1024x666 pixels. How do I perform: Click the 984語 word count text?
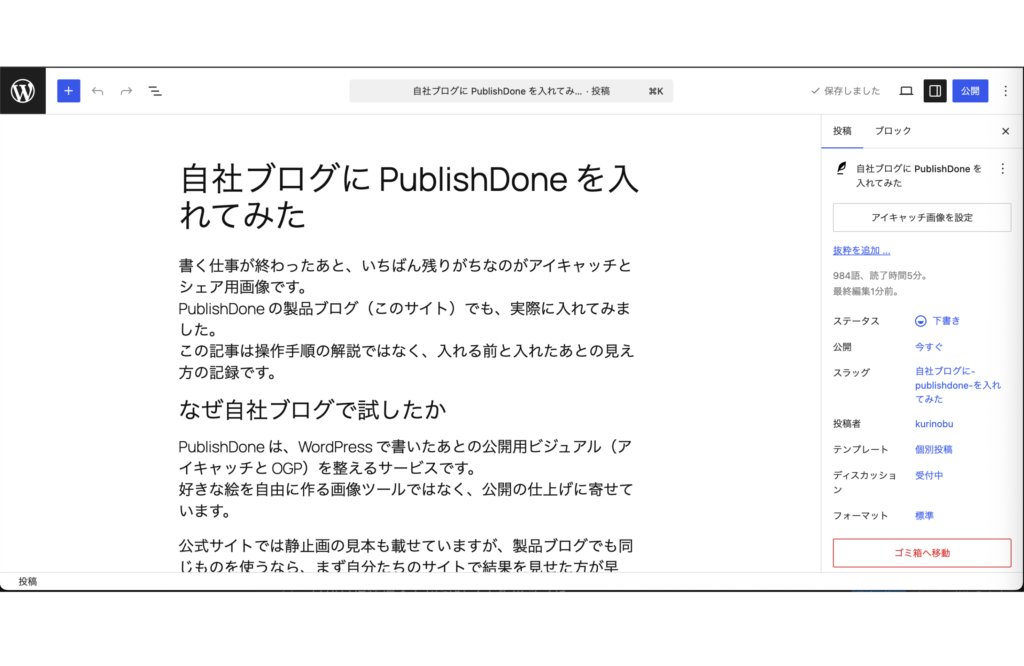[x=879, y=276]
